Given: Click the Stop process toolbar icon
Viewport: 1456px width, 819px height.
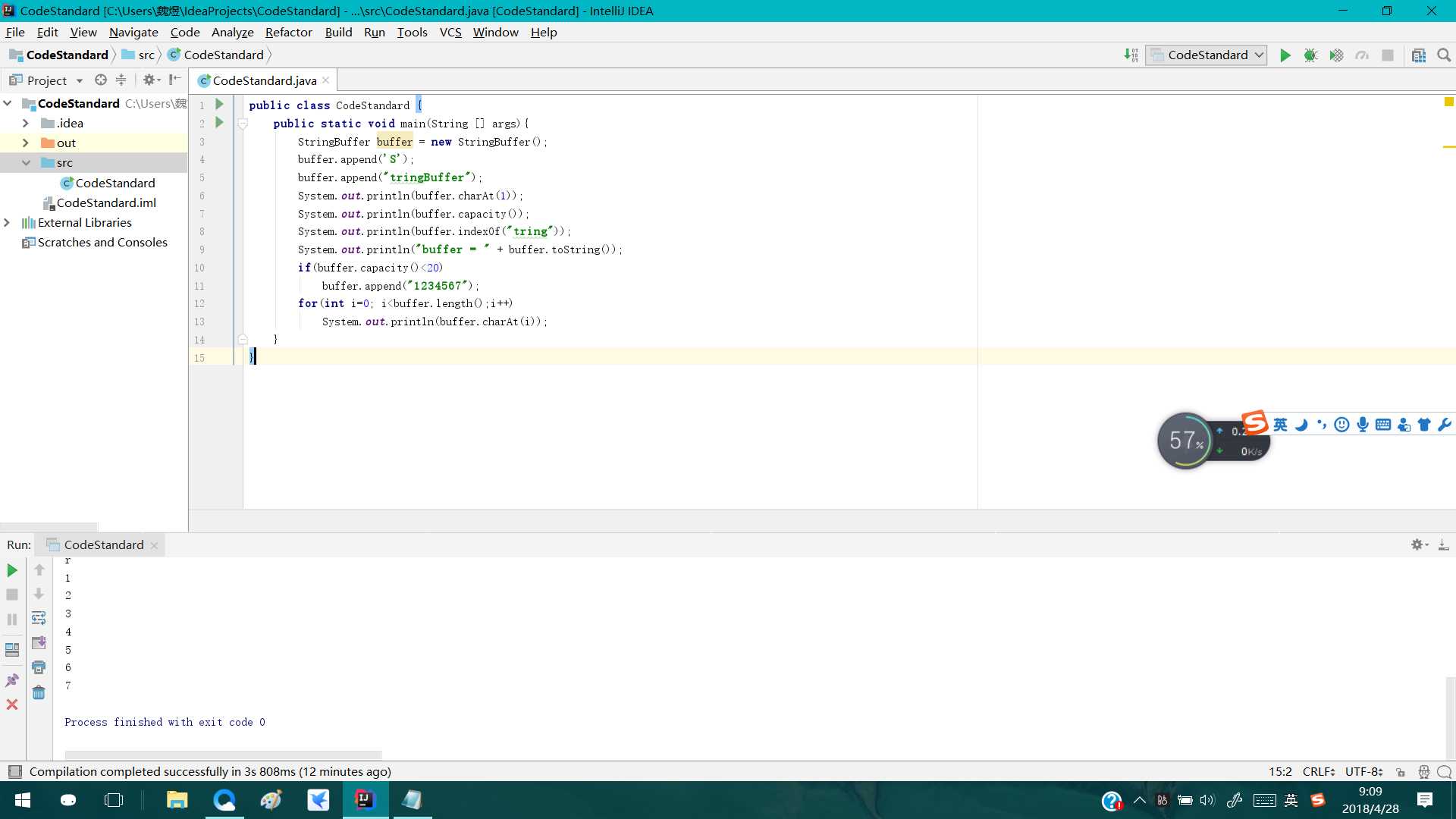Looking at the screenshot, I should pyautogui.click(x=1388, y=55).
